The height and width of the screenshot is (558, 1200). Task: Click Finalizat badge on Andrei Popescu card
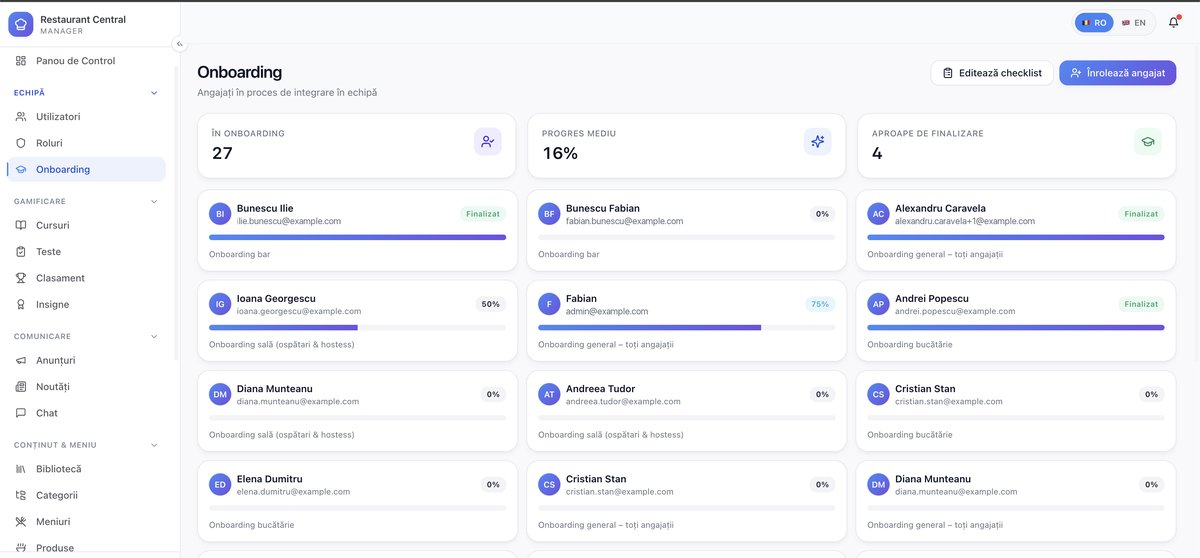[1141, 304]
